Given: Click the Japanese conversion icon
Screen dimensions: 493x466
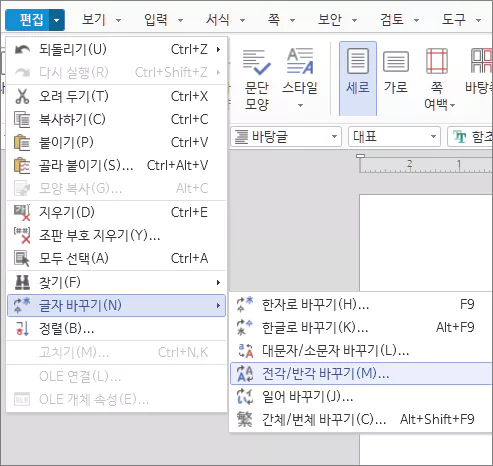Looking at the screenshot, I should [245, 396].
